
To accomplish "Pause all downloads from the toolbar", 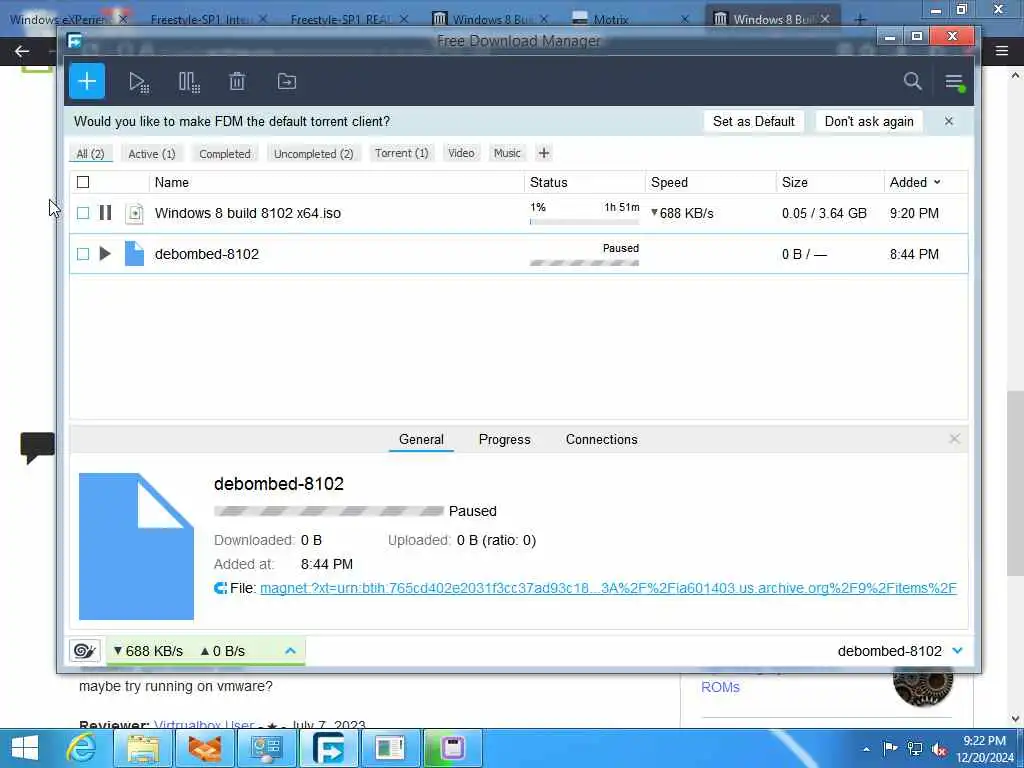I will pyautogui.click(x=189, y=82).
